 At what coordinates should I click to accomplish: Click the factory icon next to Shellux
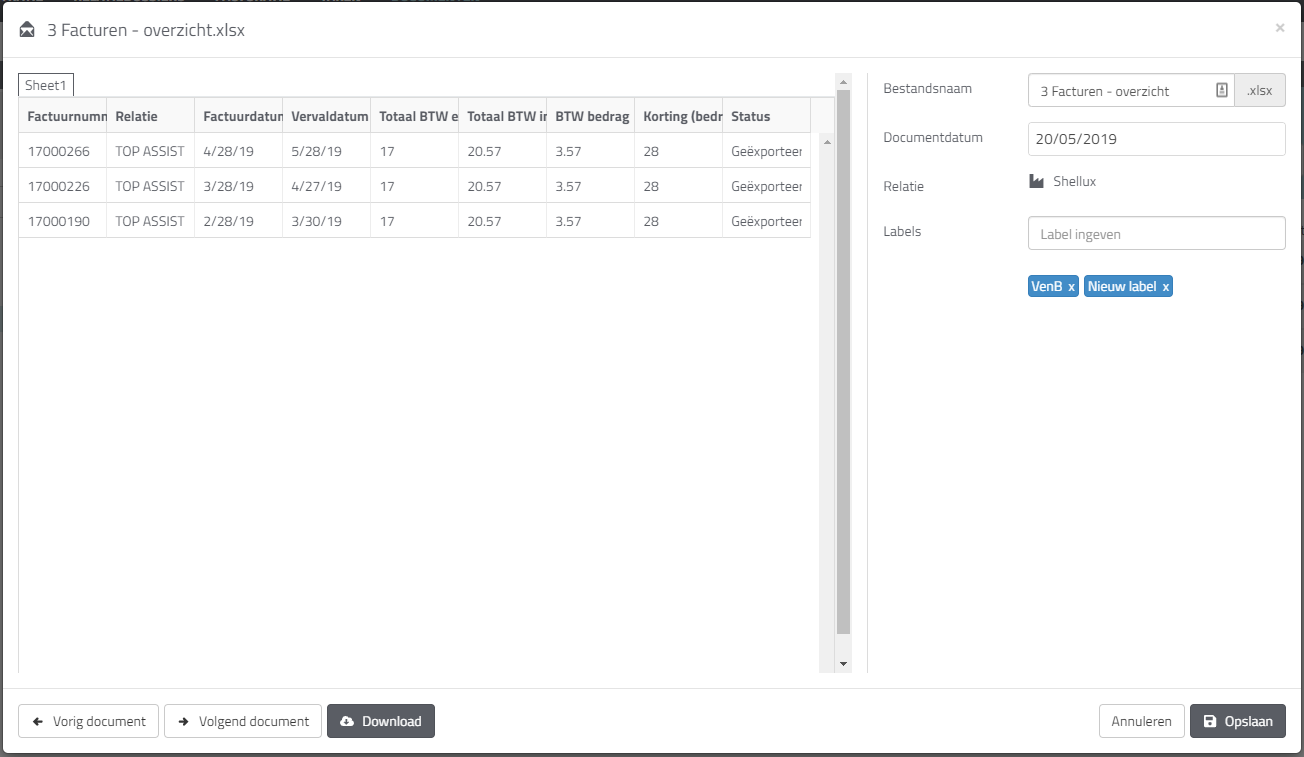[x=1037, y=181]
